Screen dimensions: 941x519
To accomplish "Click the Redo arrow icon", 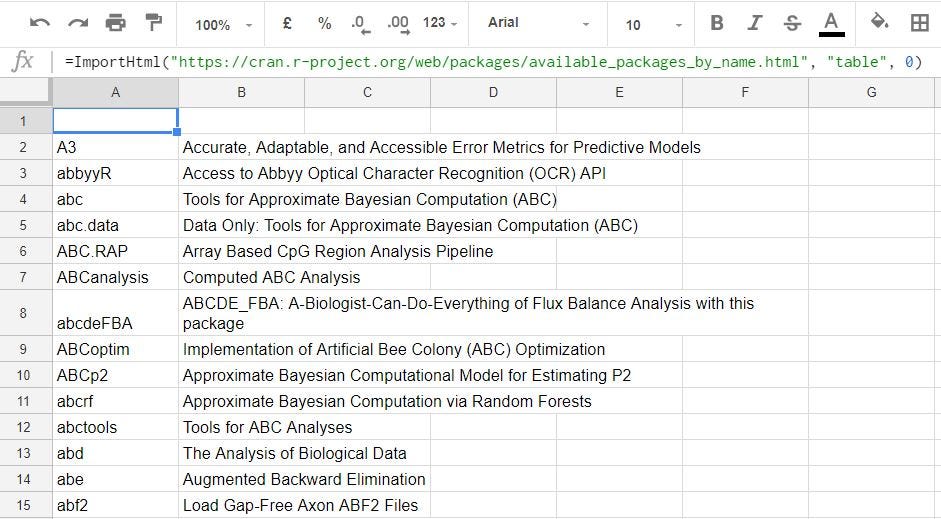I will (78, 23).
